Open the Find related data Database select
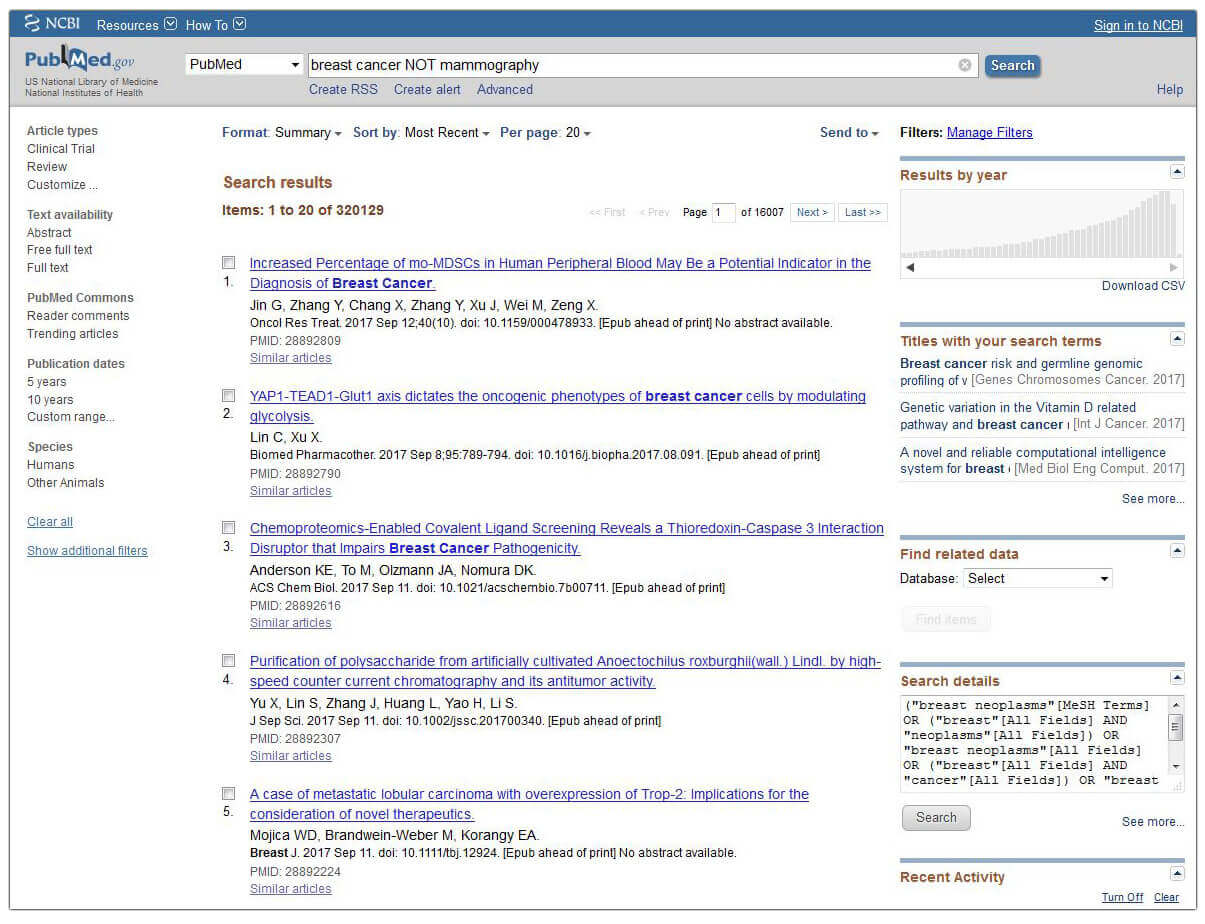 [1038, 579]
